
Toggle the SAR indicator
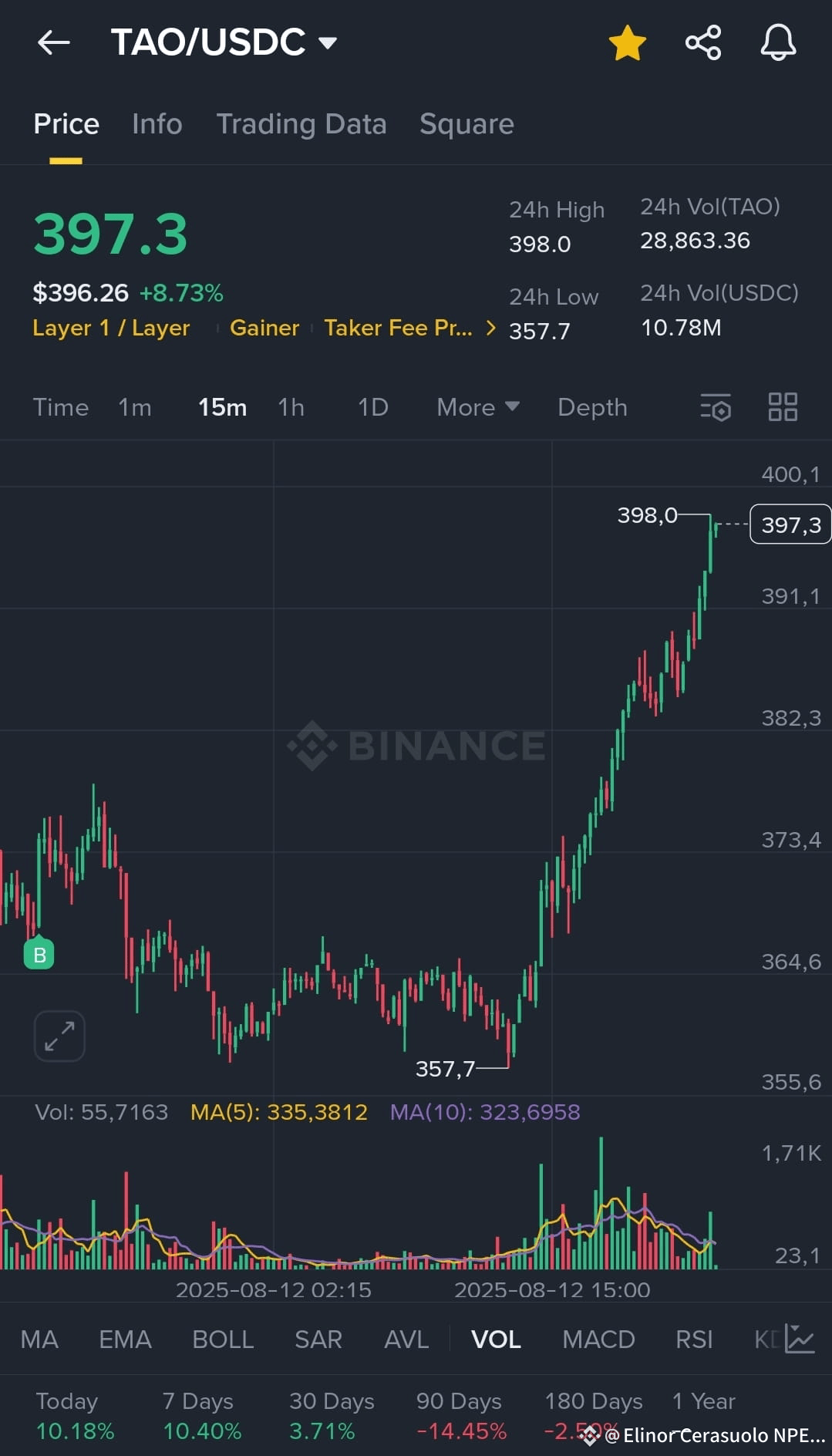[318, 1340]
